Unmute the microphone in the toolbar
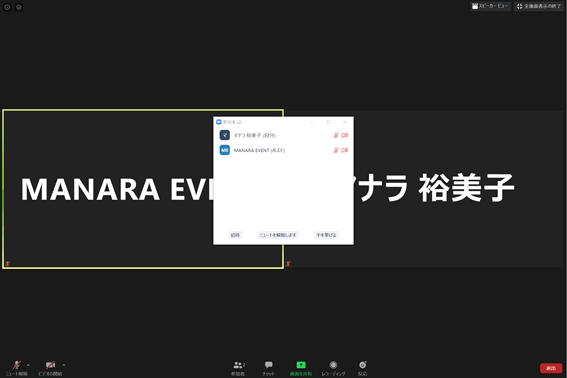The width and height of the screenshot is (567, 378). pyautogui.click(x=17, y=368)
